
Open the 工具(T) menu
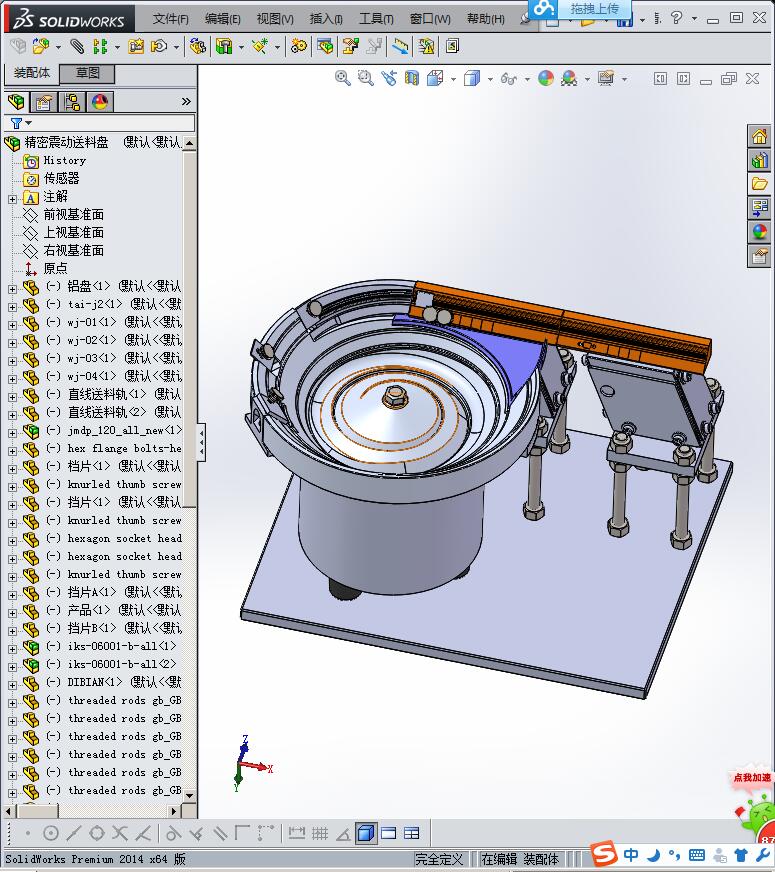point(376,19)
